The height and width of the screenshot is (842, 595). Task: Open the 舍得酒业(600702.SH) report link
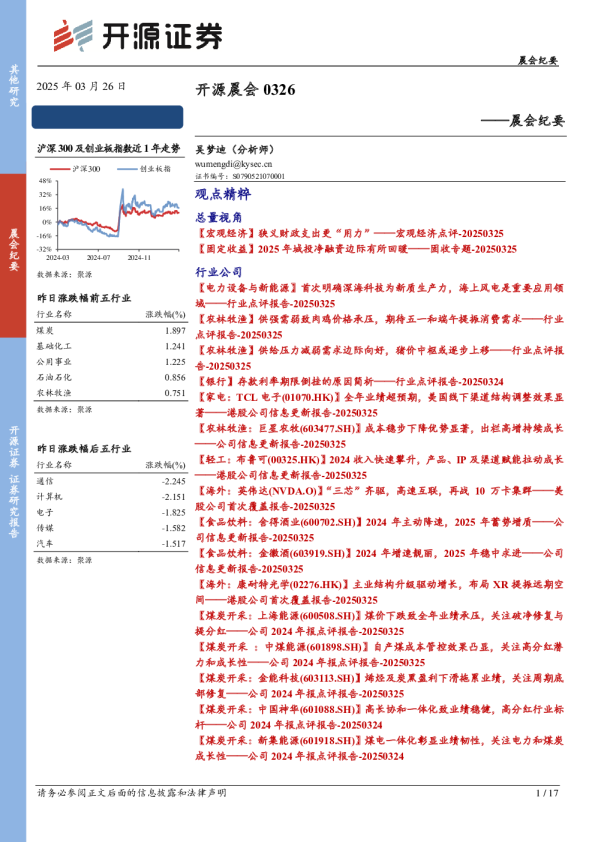click(379, 529)
